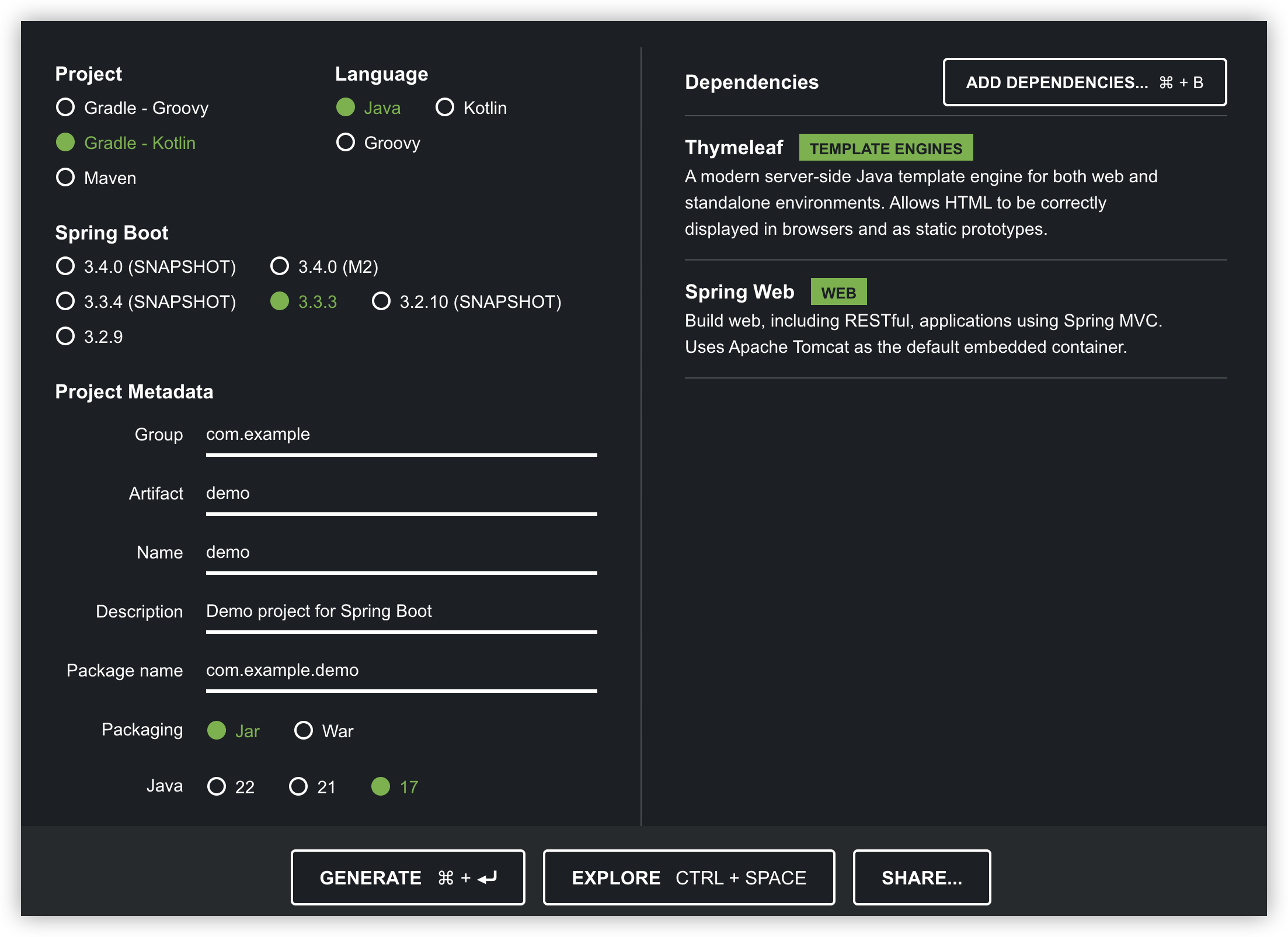Focus the Group input field
The image size is (1288, 937).
click(x=401, y=435)
